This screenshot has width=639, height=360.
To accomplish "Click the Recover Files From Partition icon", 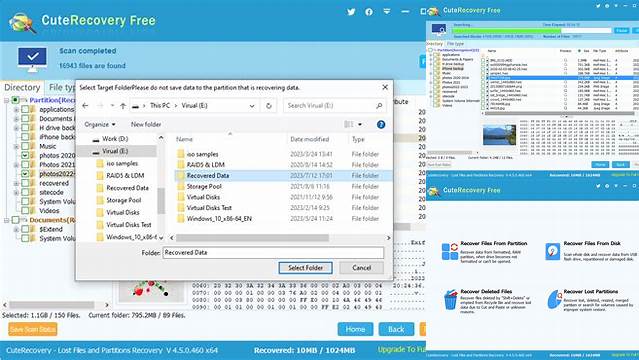I will [450, 251].
